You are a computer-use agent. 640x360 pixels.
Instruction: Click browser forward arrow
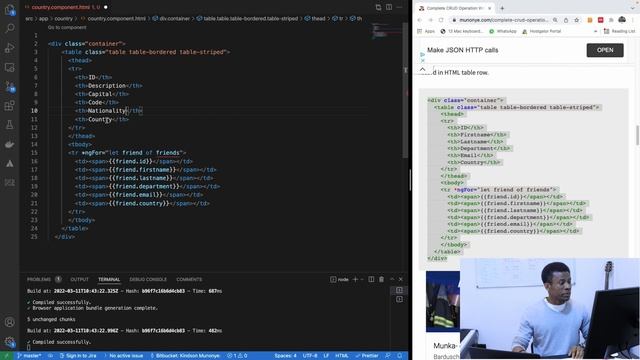click(x=430, y=20)
